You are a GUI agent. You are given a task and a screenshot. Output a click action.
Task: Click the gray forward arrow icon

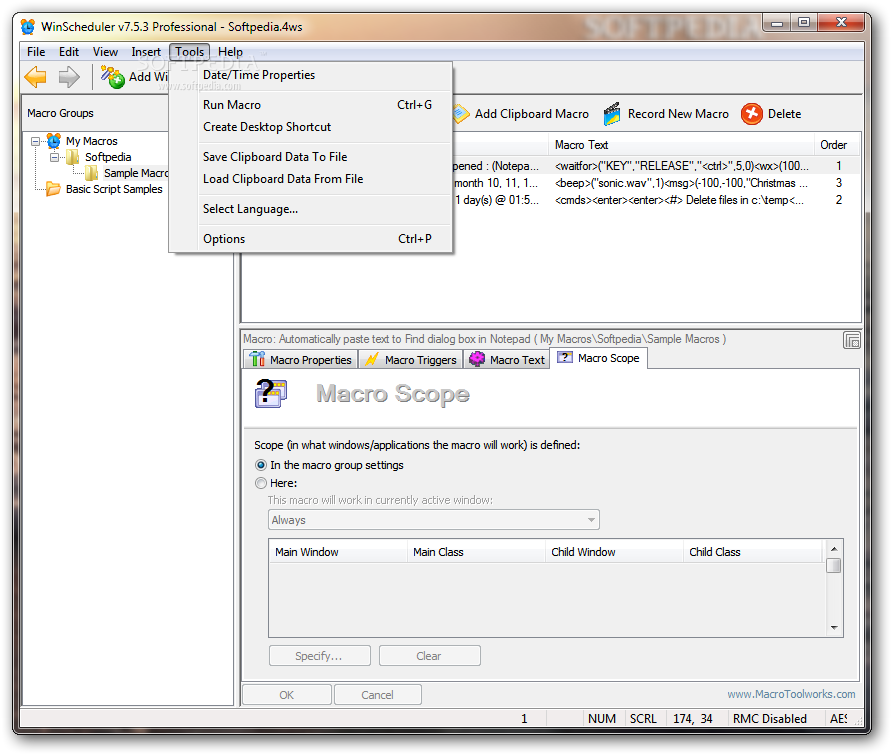(x=69, y=77)
